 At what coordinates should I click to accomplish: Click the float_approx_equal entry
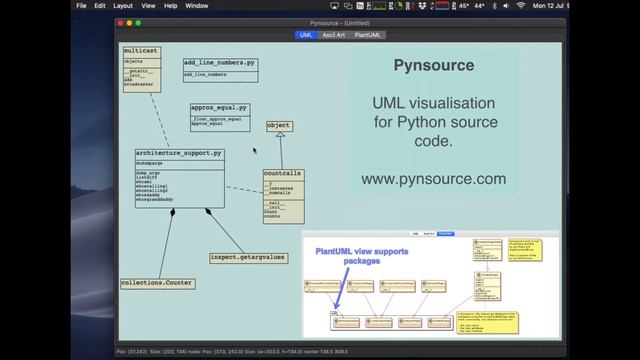coord(217,119)
